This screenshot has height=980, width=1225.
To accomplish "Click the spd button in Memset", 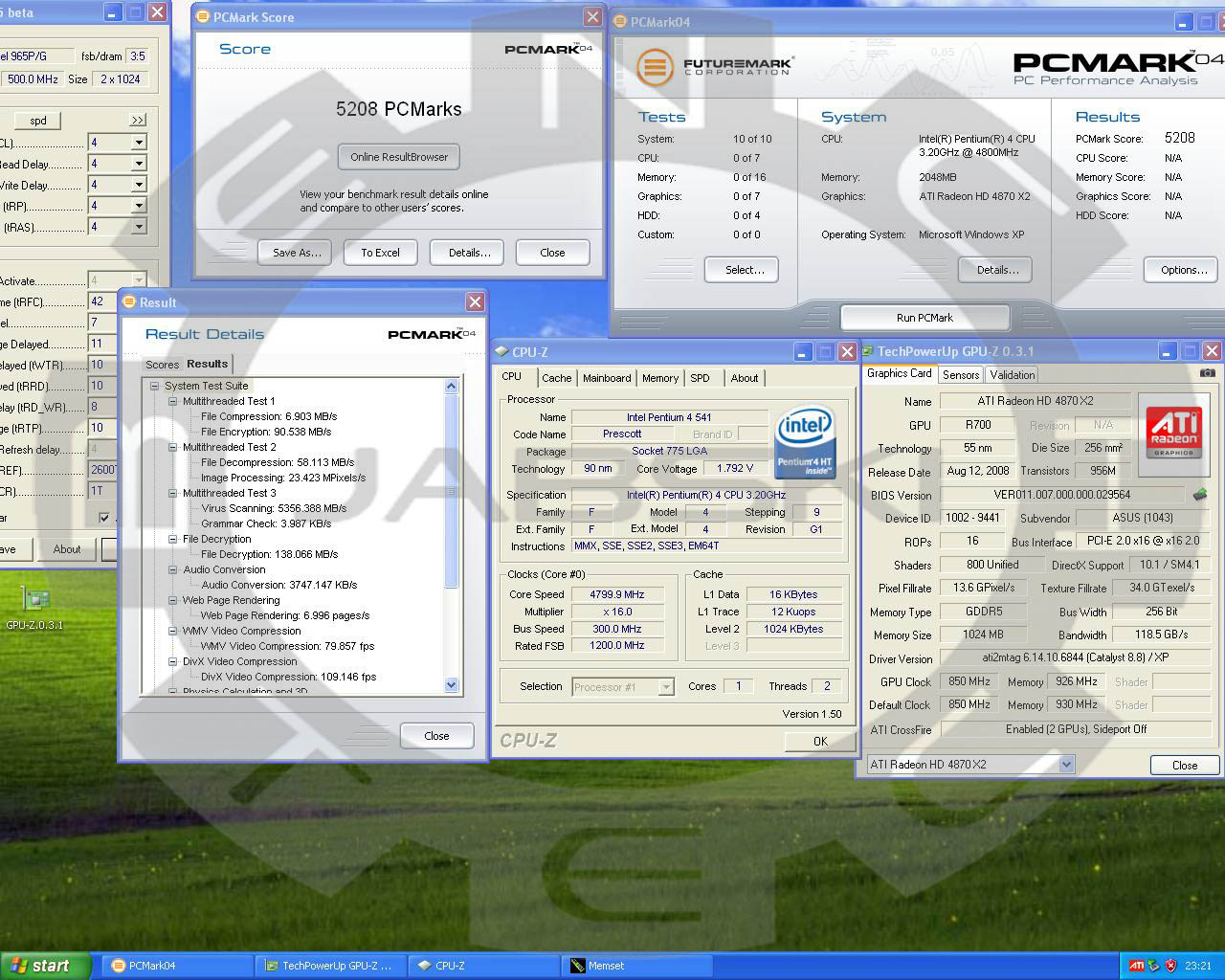I will (x=37, y=121).
